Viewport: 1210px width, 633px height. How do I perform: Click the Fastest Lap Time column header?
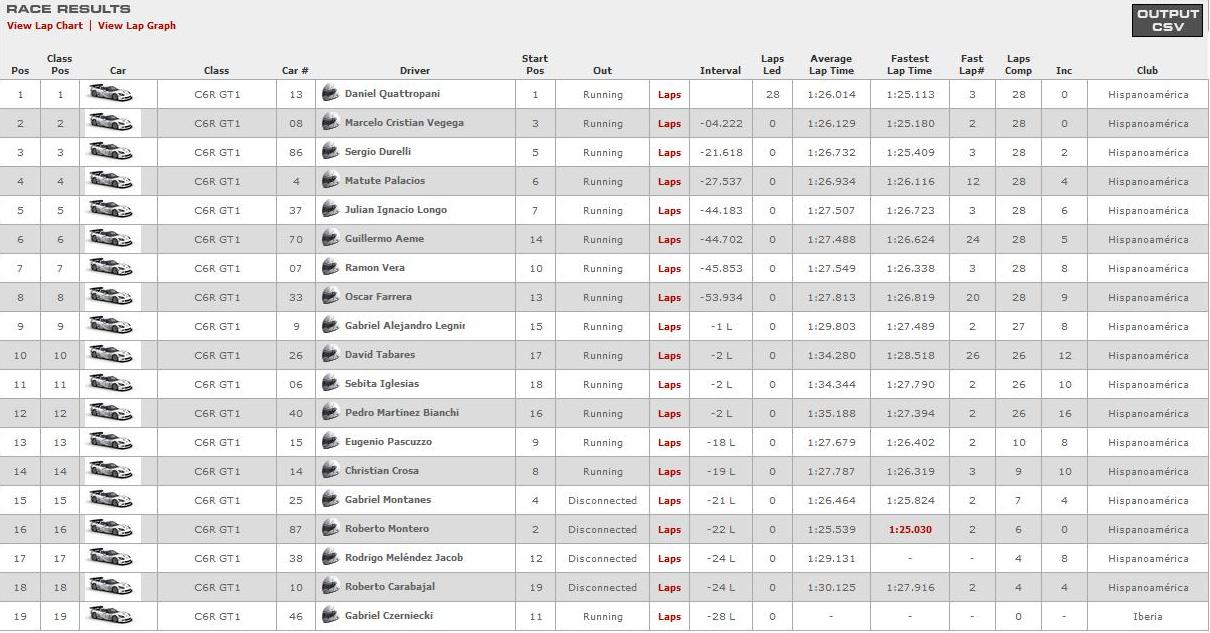click(x=909, y=65)
